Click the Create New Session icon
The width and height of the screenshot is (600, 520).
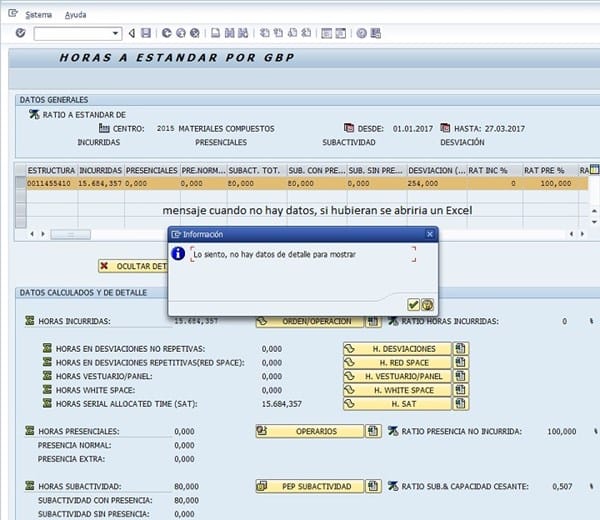tap(326, 33)
